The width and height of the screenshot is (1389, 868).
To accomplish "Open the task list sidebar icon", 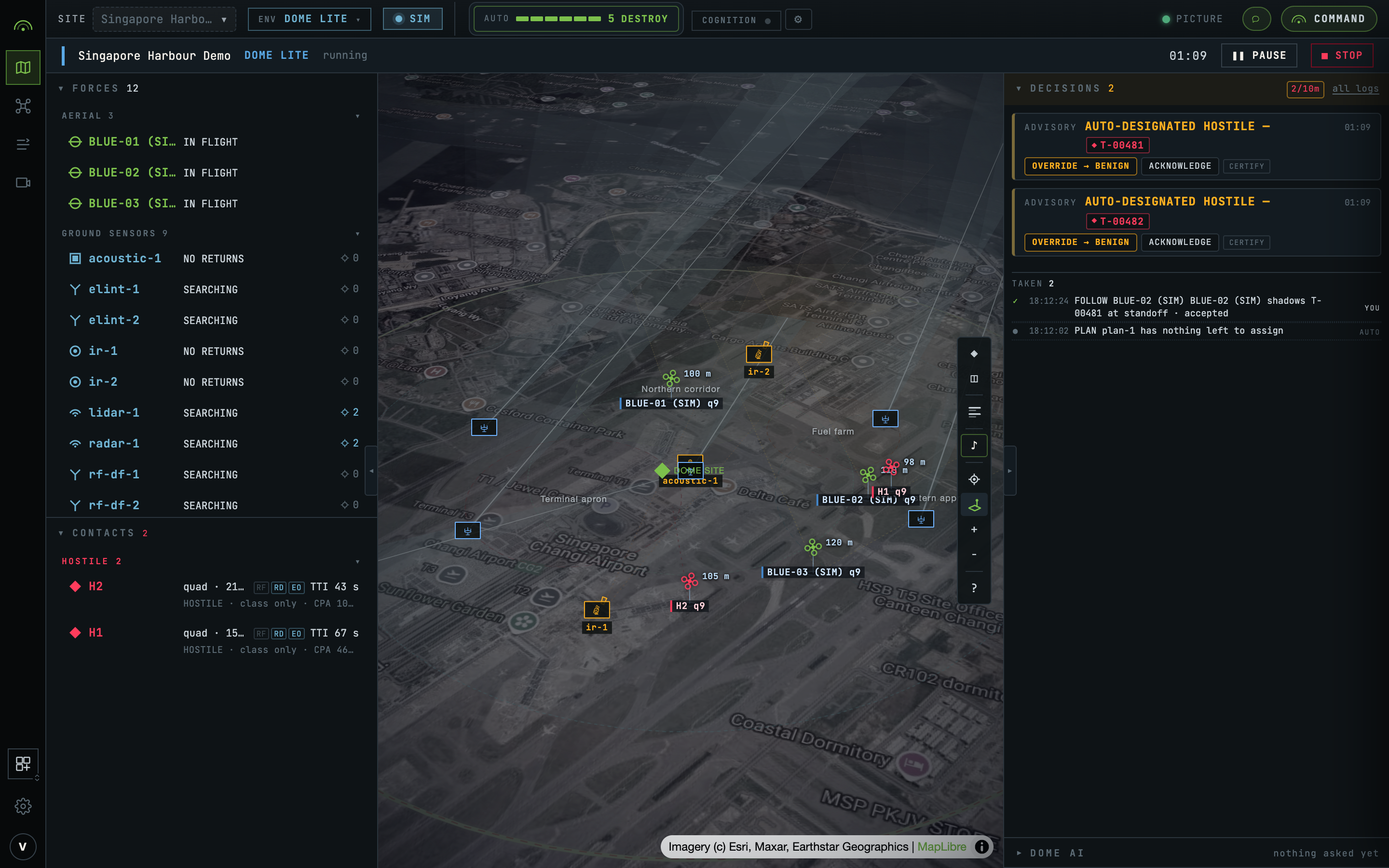I will coord(23,144).
